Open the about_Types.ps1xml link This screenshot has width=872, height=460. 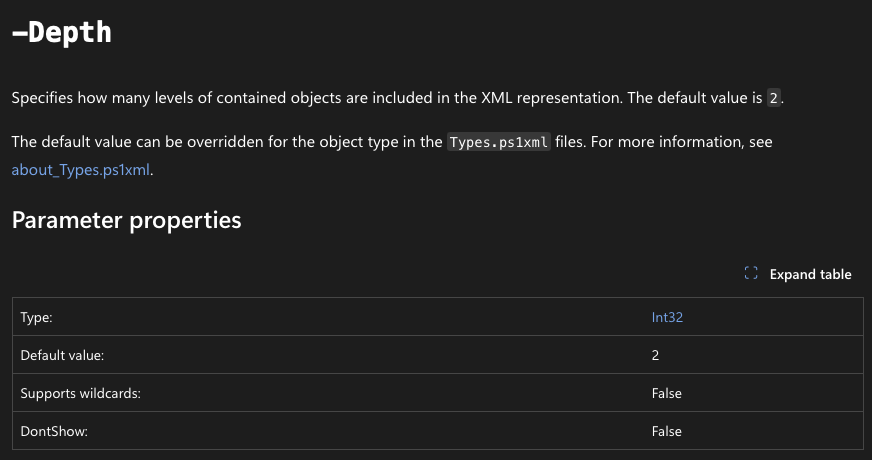click(81, 169)
